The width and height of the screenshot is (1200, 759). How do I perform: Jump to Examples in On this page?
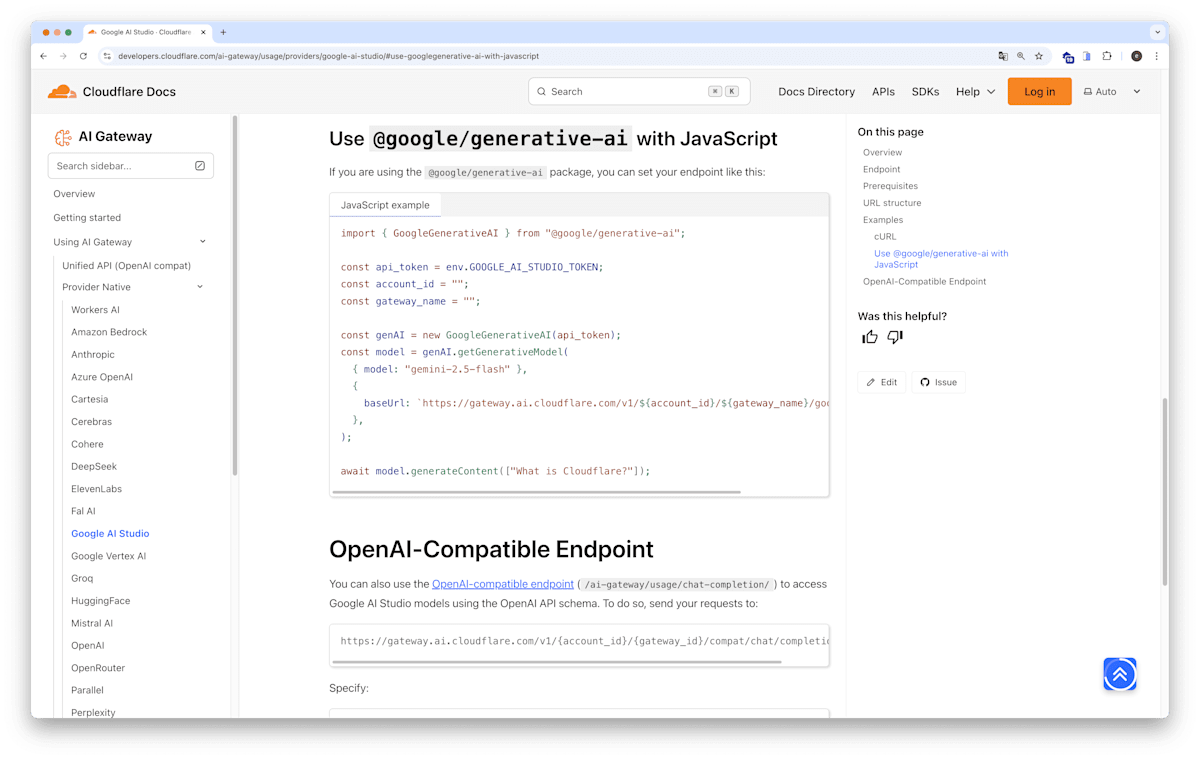[x=883, y=220]
